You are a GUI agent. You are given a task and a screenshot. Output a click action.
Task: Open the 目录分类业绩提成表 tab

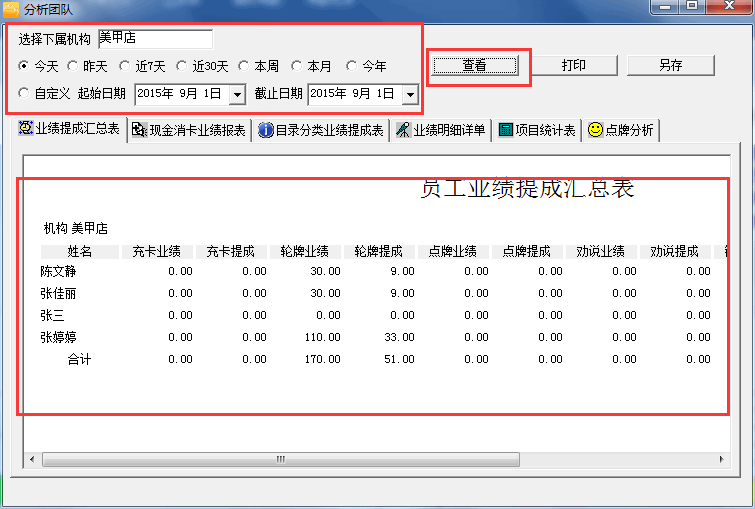tap(321, 131)
